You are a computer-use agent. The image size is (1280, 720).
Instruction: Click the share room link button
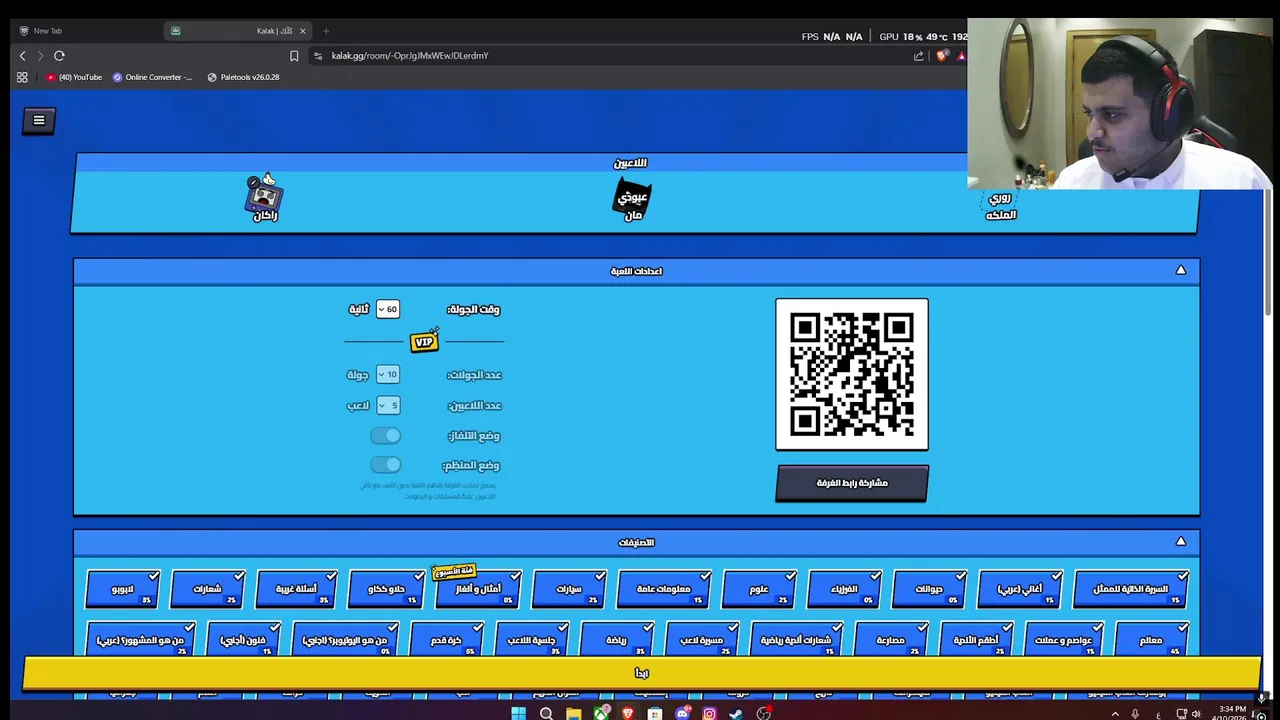pyautogui.click(x=852, y=483)
